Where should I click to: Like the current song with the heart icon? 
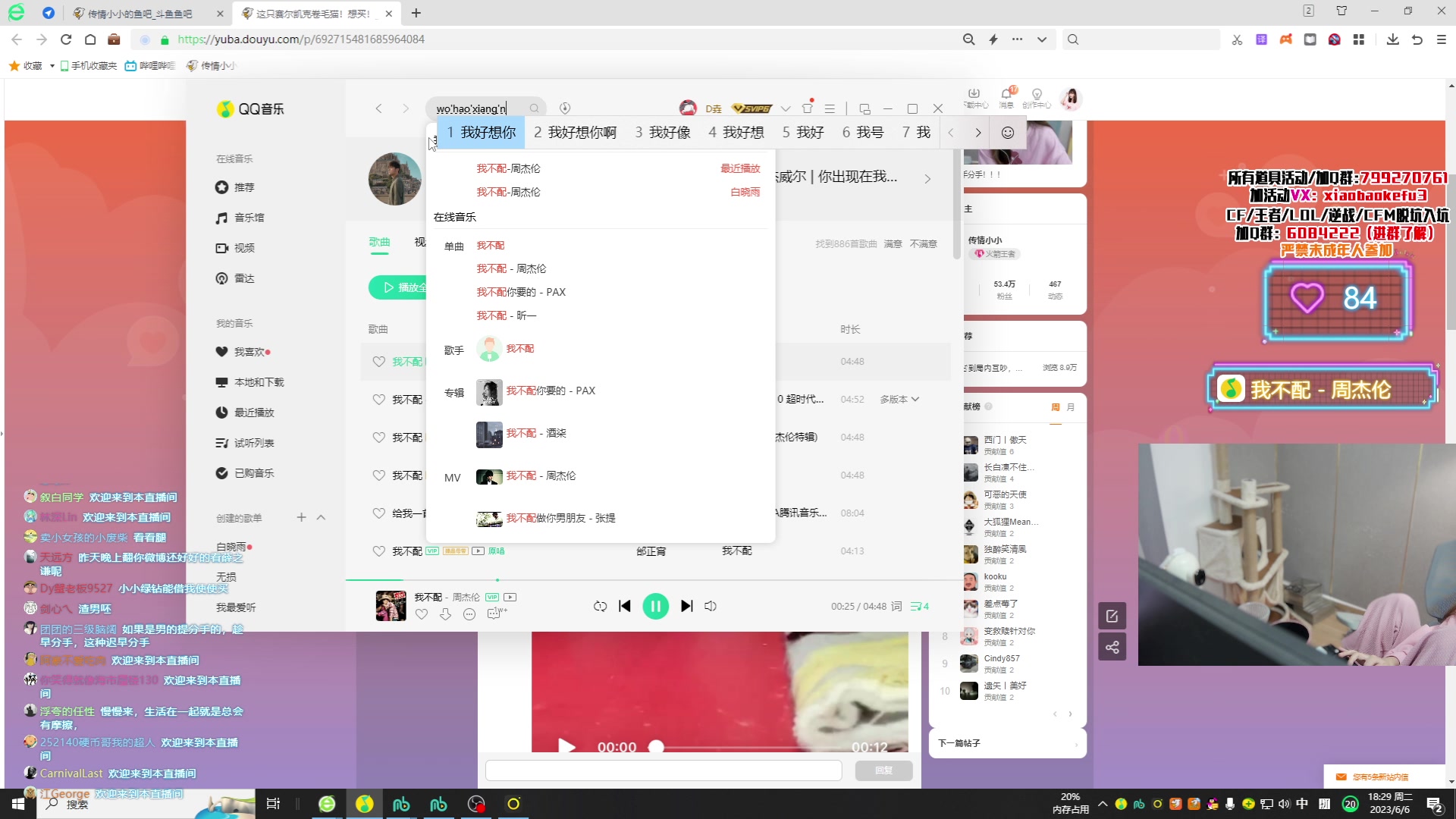(x=422, y=614)
